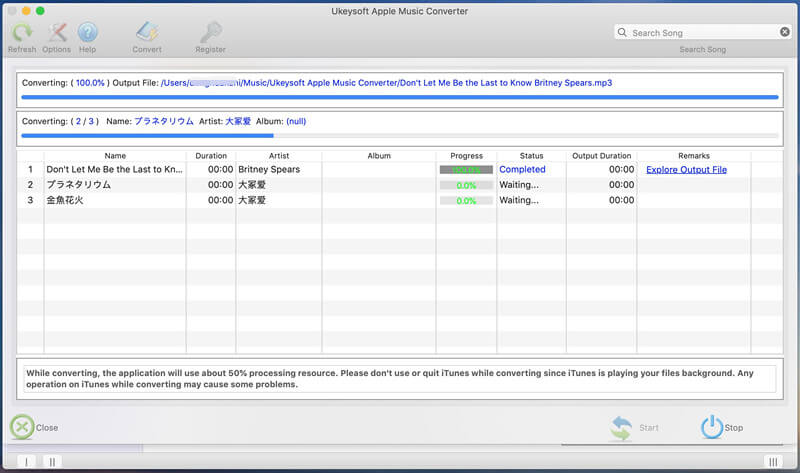Focus the Search Song input field
800x473 pixels.
coord(703,33)
